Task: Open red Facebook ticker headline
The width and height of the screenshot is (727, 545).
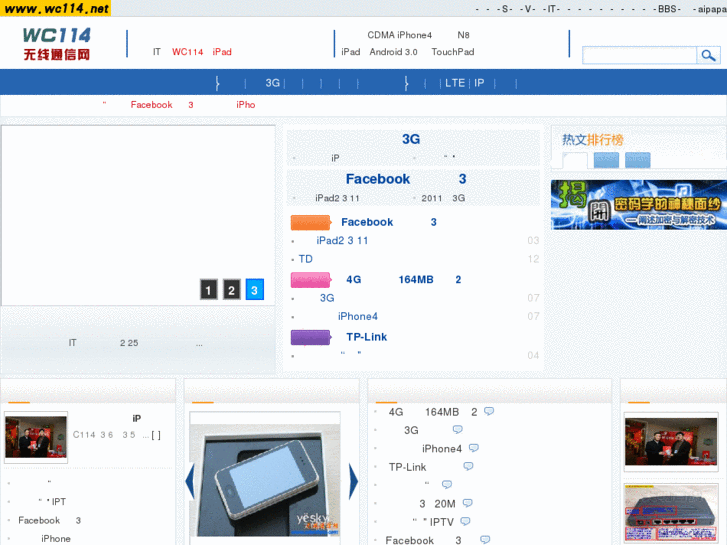Action: coord(151,105)
